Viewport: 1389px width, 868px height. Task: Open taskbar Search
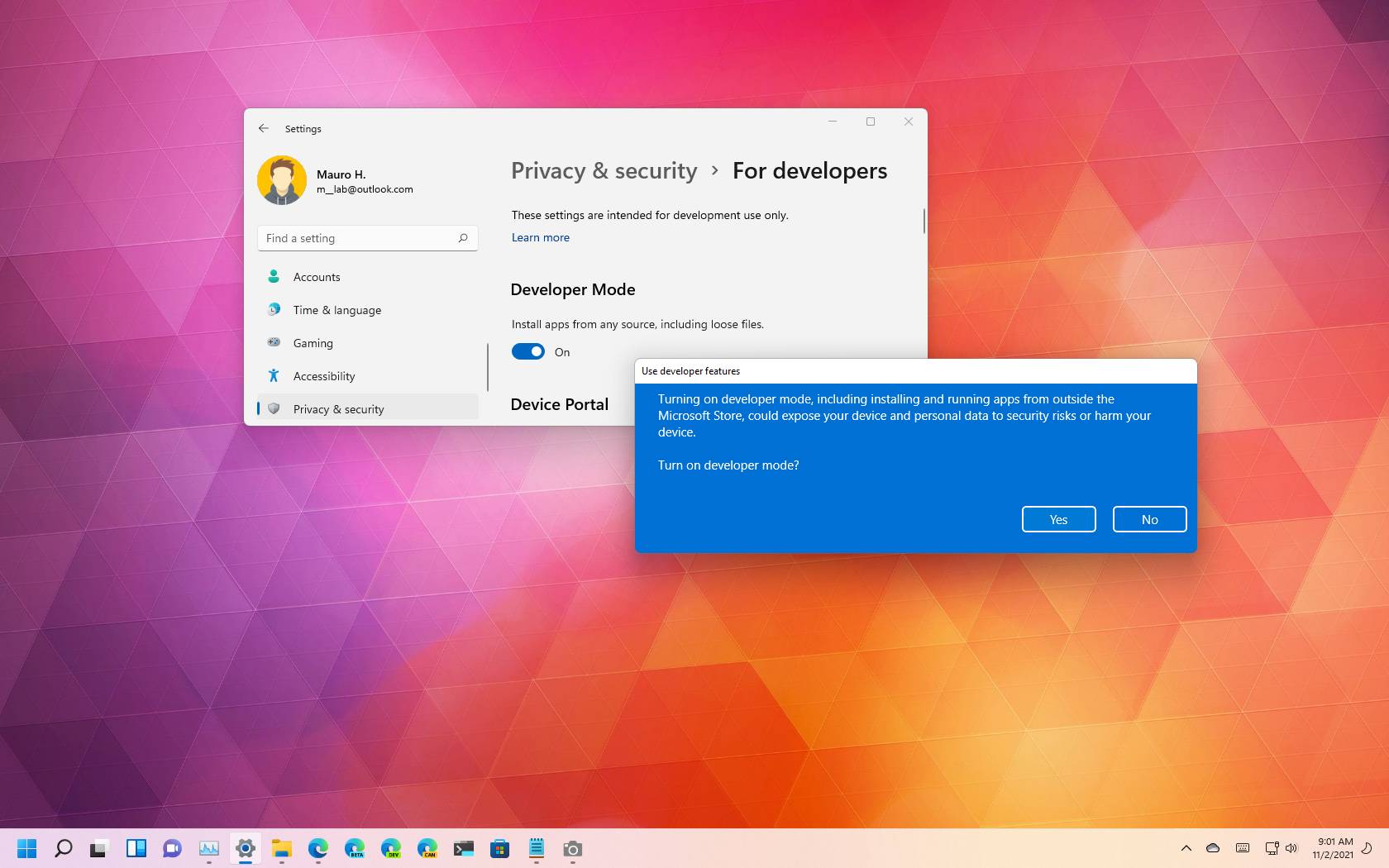[x=64, y=848]
